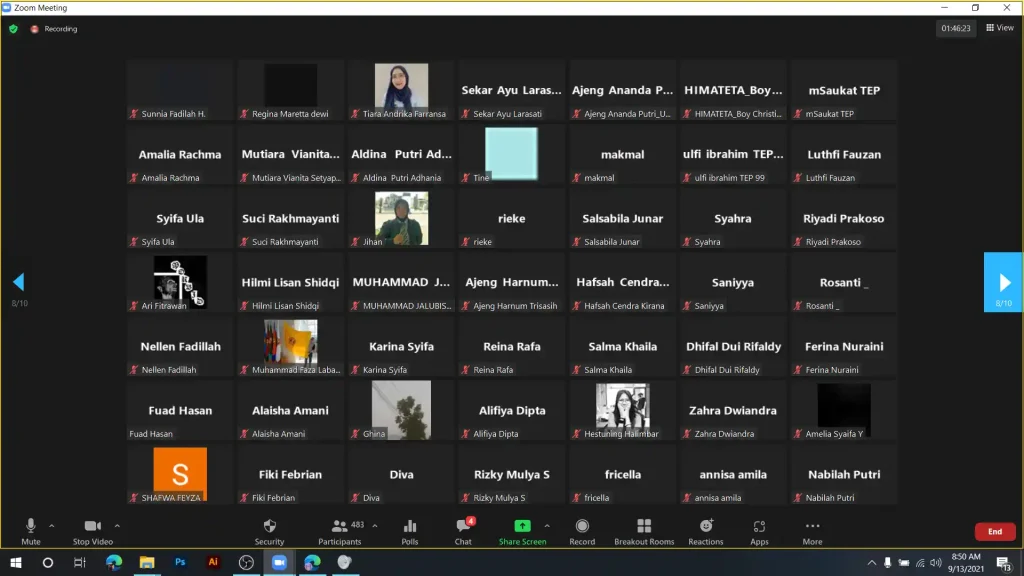Screen dimensions: 1024x576
Task: Open the Polls button
Action: click(409, 532)
